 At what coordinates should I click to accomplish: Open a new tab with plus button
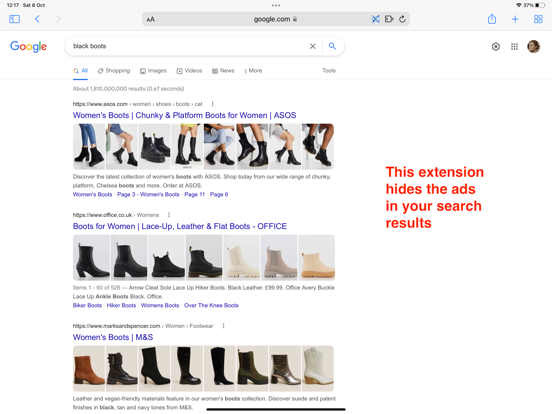pyautogui.click(x=515, y=19)
